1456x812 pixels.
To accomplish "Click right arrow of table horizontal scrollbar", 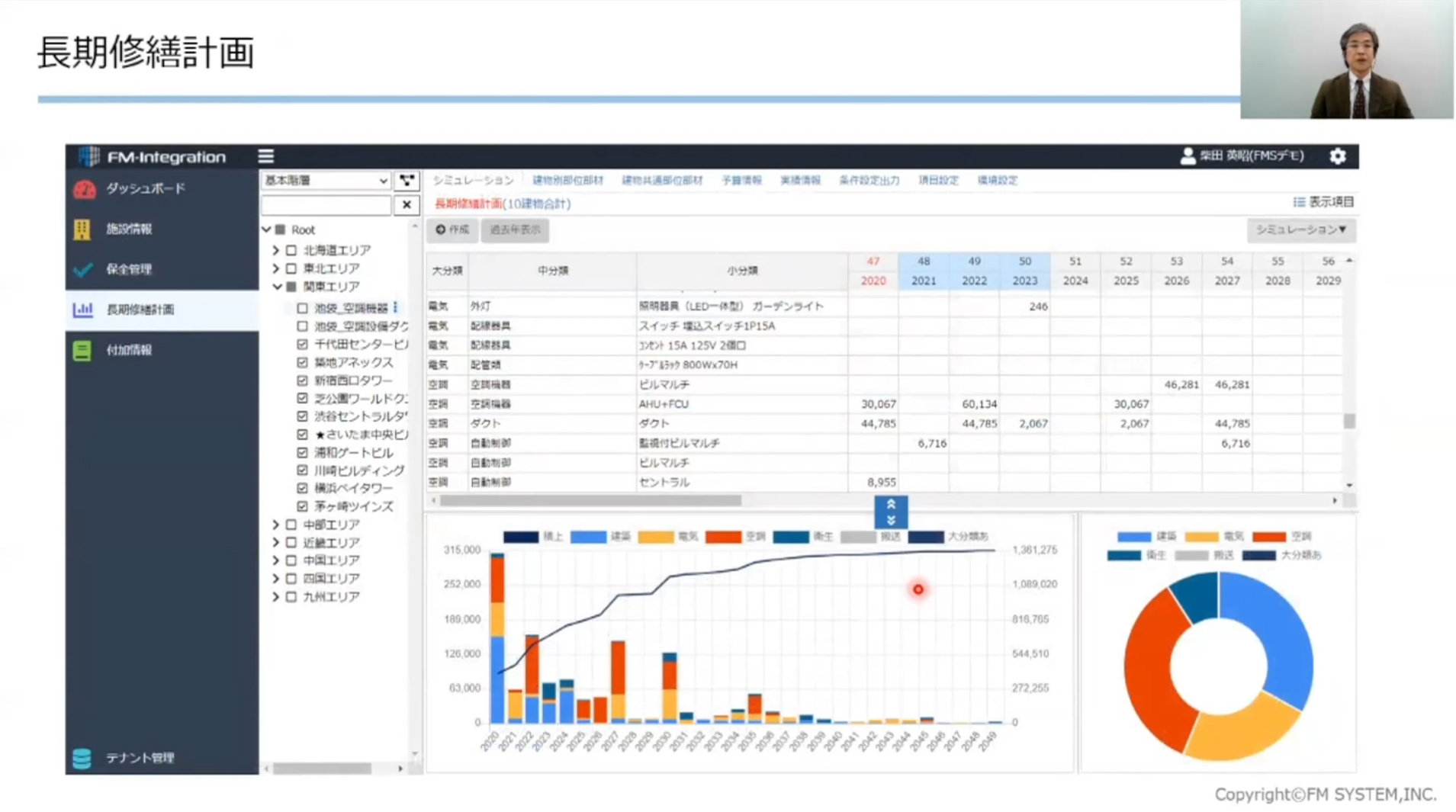I will point(1335,501).
